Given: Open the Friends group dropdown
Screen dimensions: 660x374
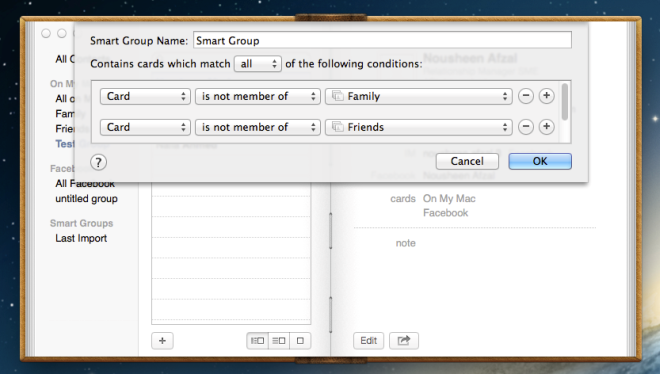Looking at the screenshot, I should 419,127.
